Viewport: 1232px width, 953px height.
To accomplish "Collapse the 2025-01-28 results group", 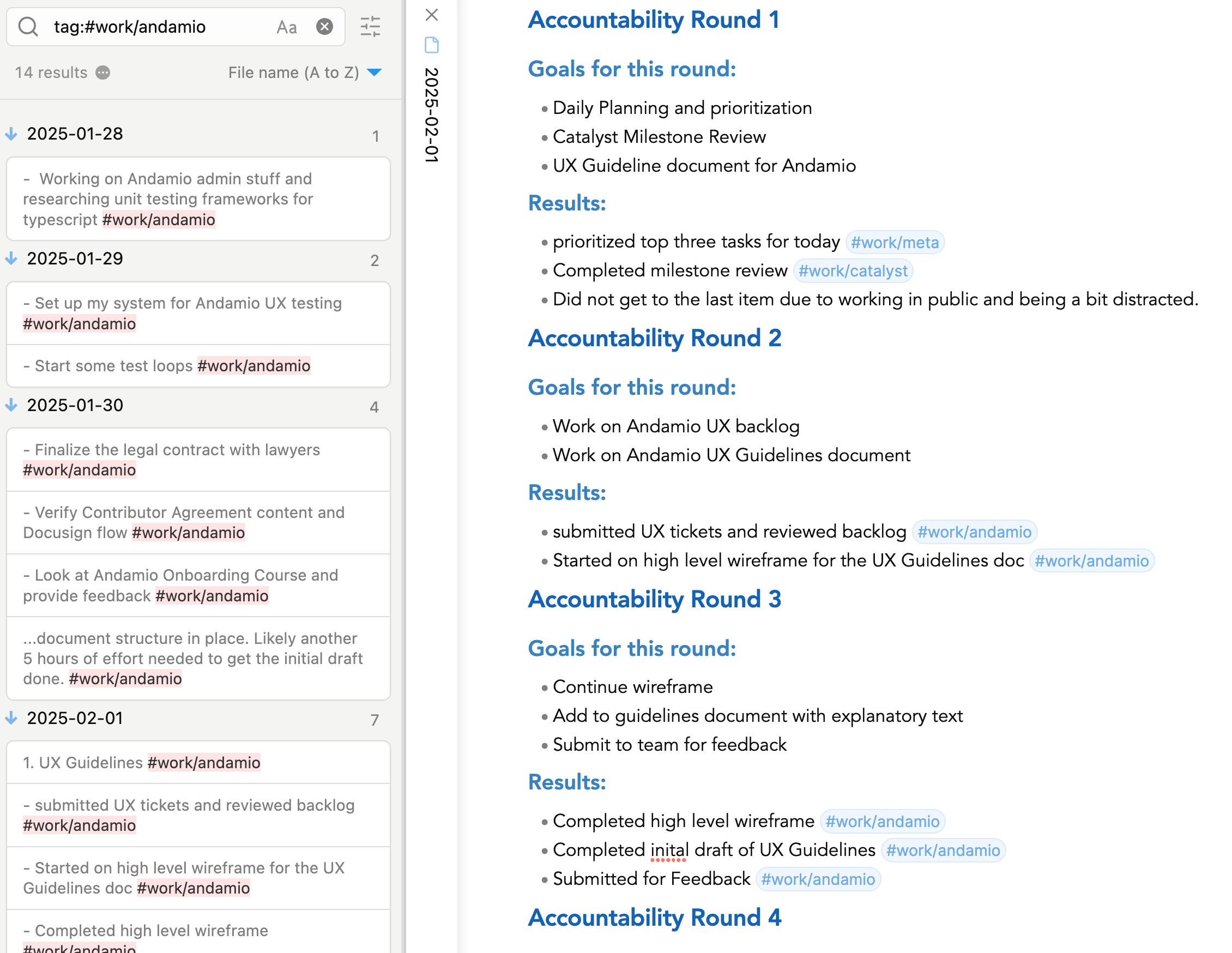I will (11, 134).
